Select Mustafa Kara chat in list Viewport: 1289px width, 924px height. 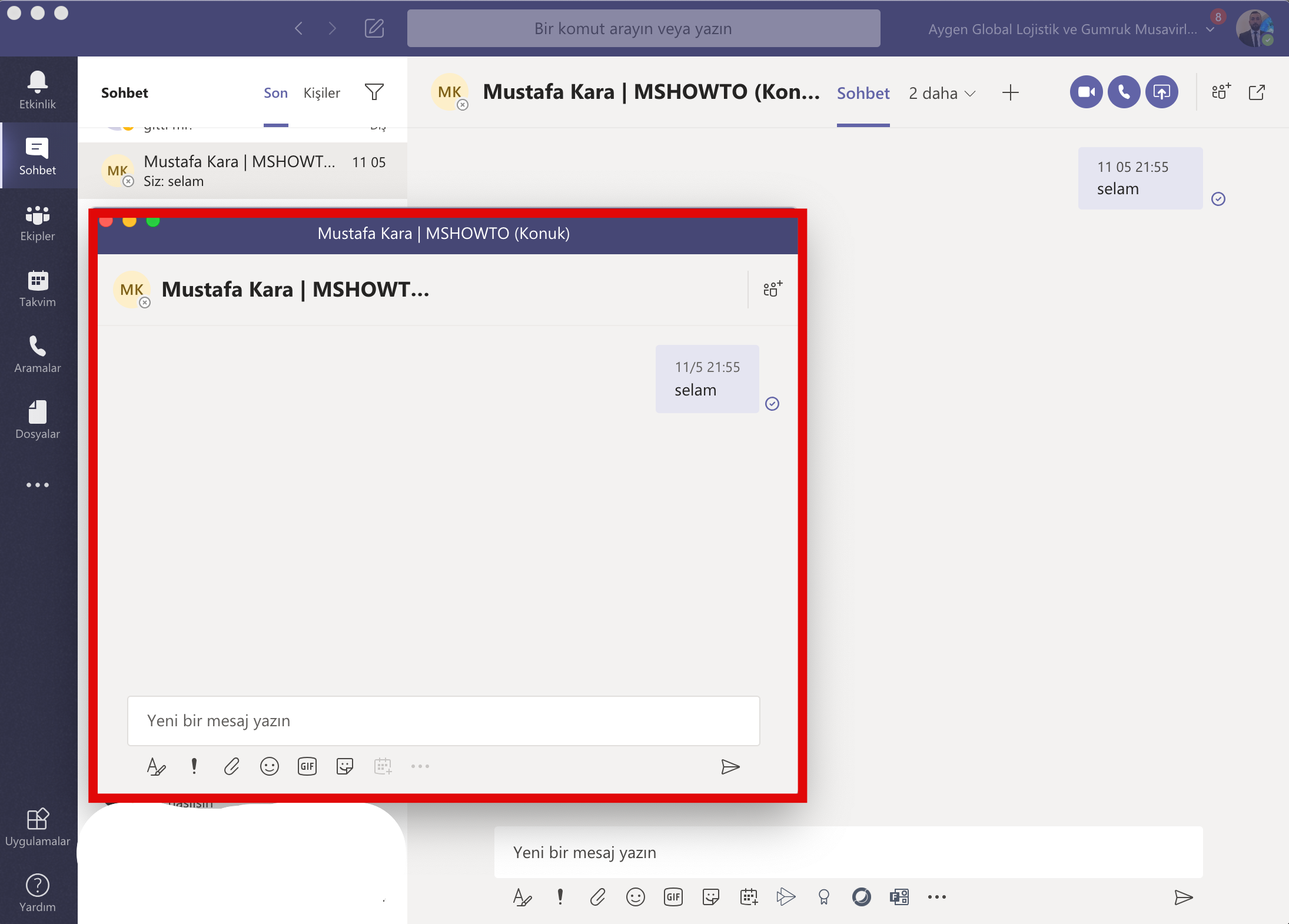tap(242, 171)
